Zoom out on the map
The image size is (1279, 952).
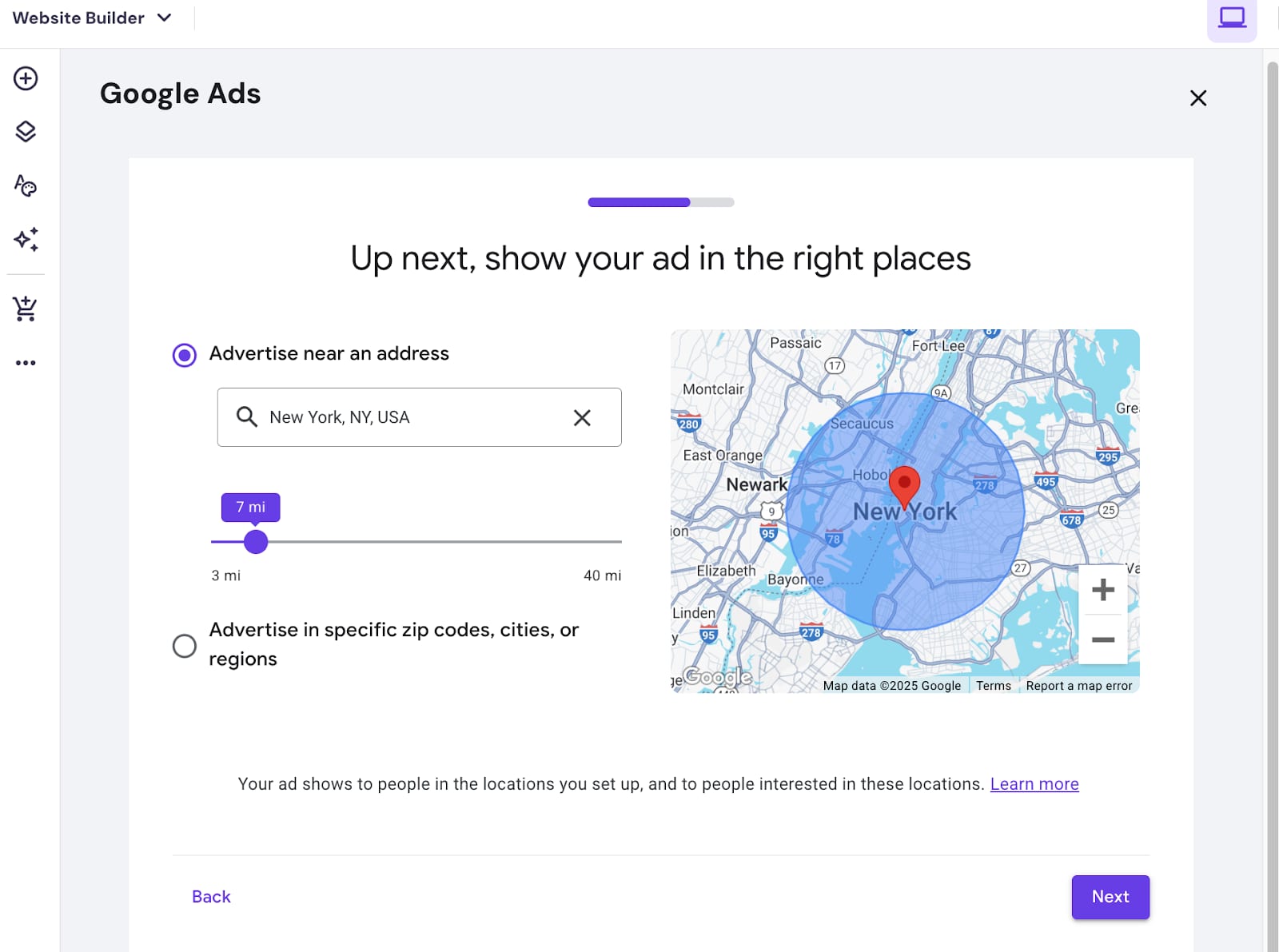pos(1102,639)
